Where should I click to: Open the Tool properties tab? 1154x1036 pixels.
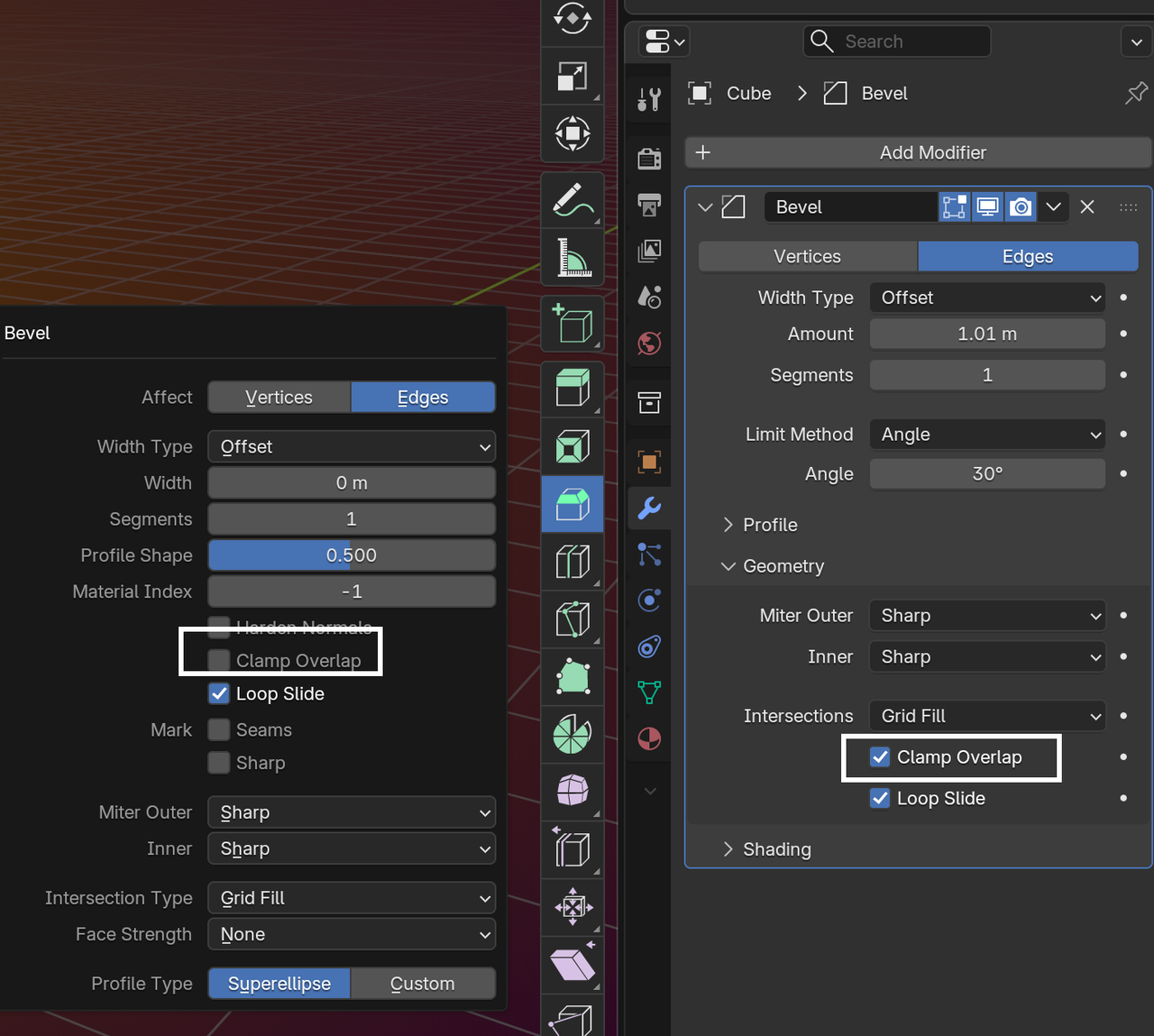649,98
